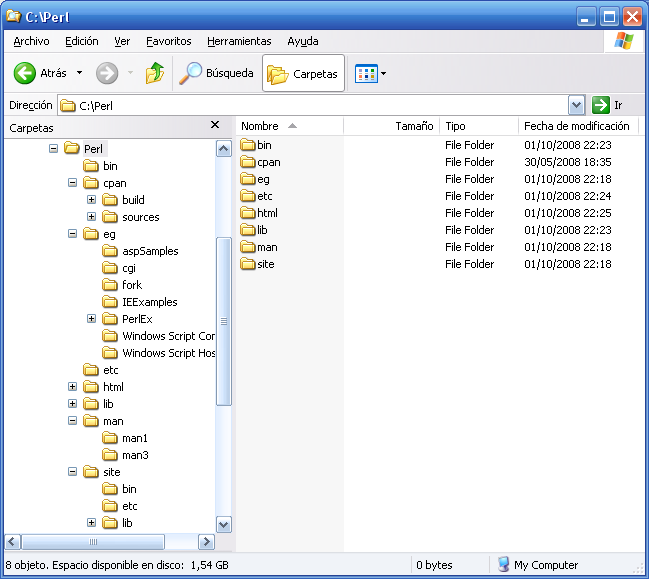This screenshot has height=579, width=649.
Task: Click the File Folder type in html row
Action: point(469,213)
